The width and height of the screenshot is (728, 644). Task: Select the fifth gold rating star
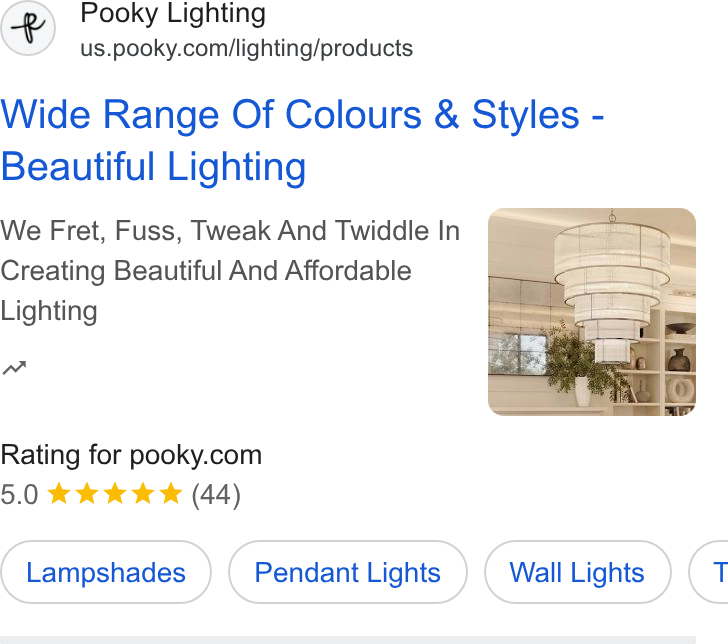[171, 493]
